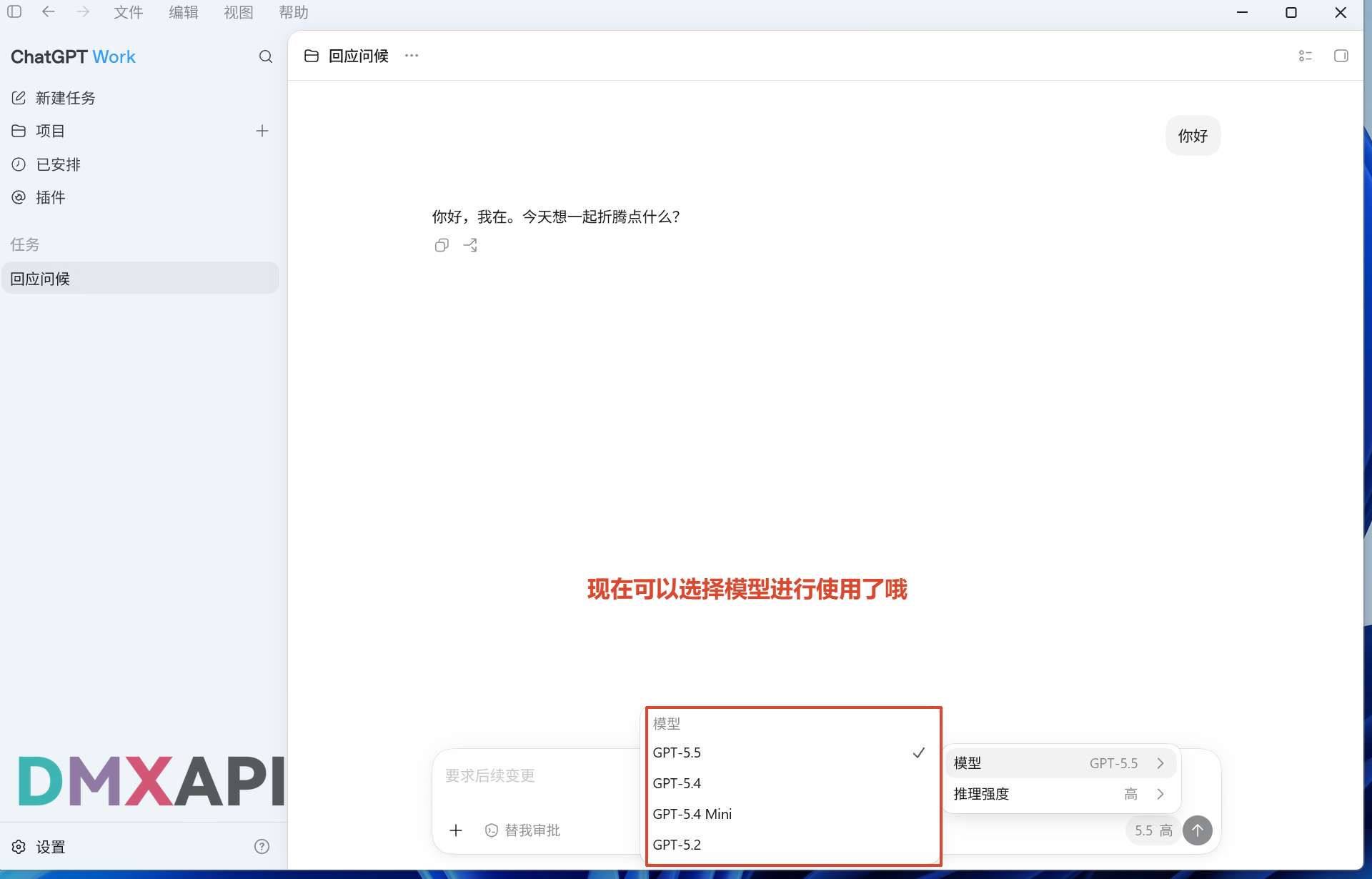Click the ChatGPT Work title
Screen dimensions: 1372x879
point(73,56)
